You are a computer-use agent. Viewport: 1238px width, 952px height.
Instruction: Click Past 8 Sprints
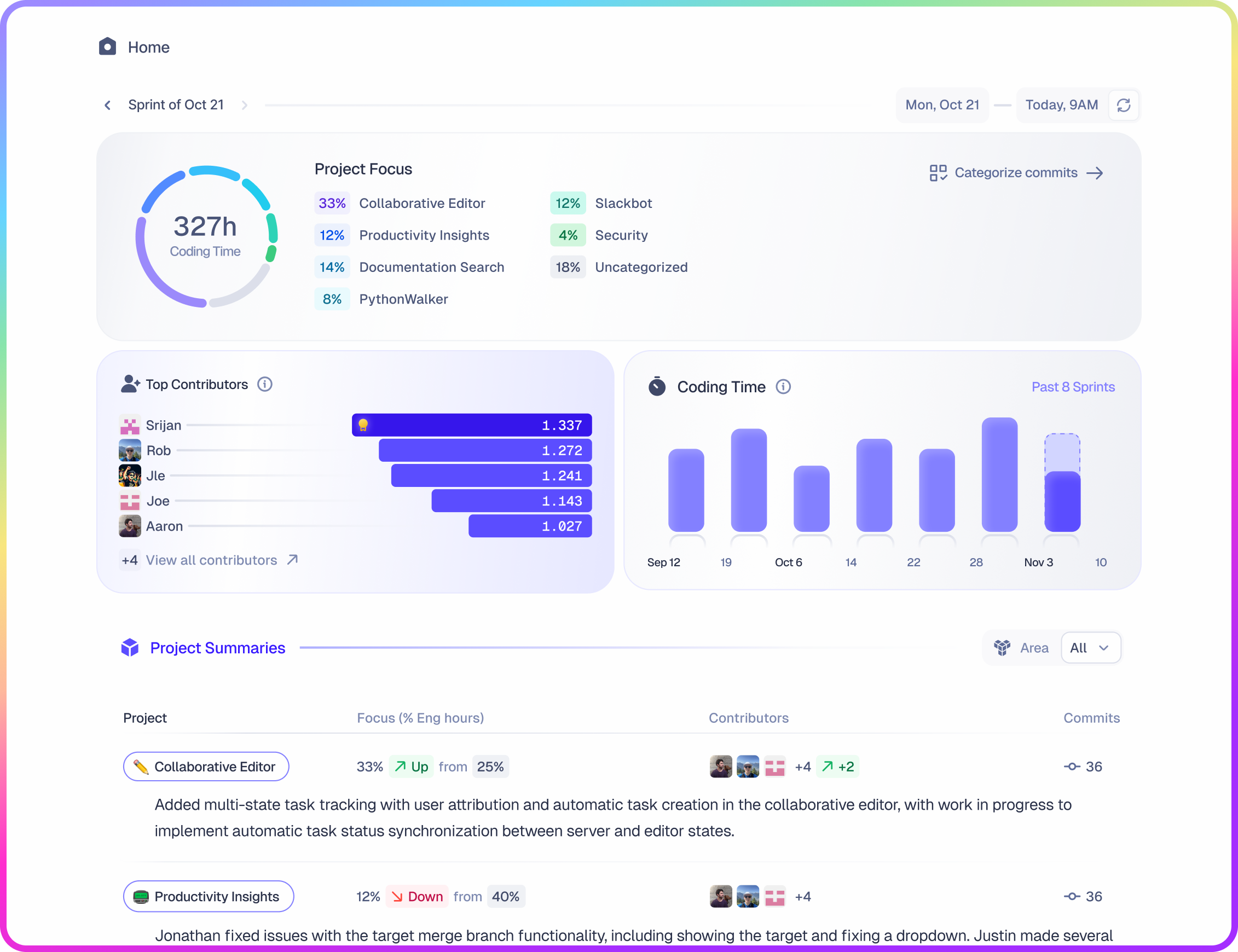coord(1073,386)
